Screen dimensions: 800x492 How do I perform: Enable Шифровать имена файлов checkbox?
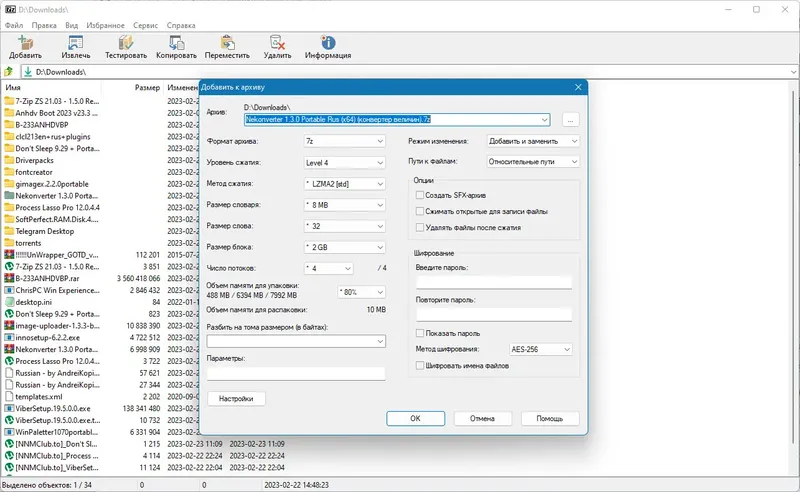[419, 365]
